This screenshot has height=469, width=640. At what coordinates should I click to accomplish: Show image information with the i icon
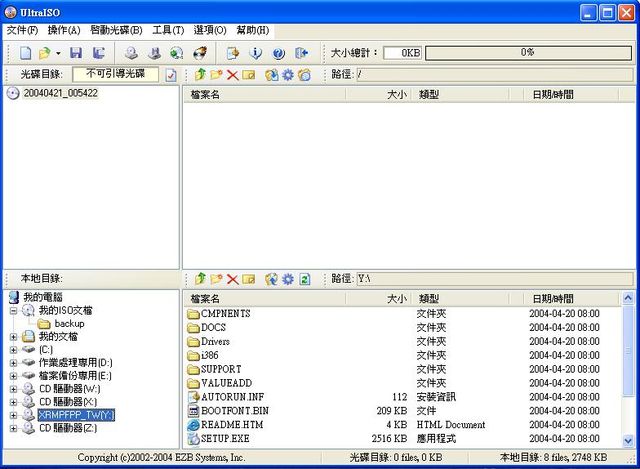tap(256, 53)
